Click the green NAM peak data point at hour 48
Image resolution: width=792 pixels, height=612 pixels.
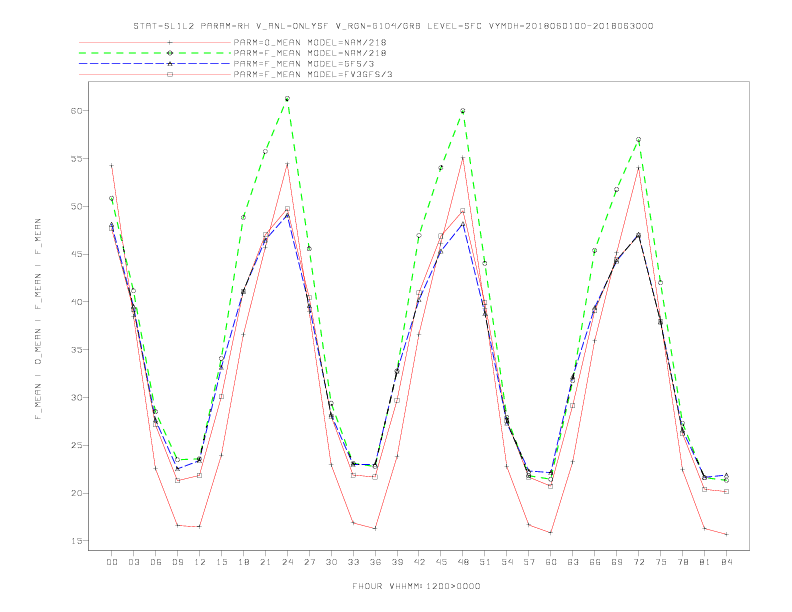point(463,111)
